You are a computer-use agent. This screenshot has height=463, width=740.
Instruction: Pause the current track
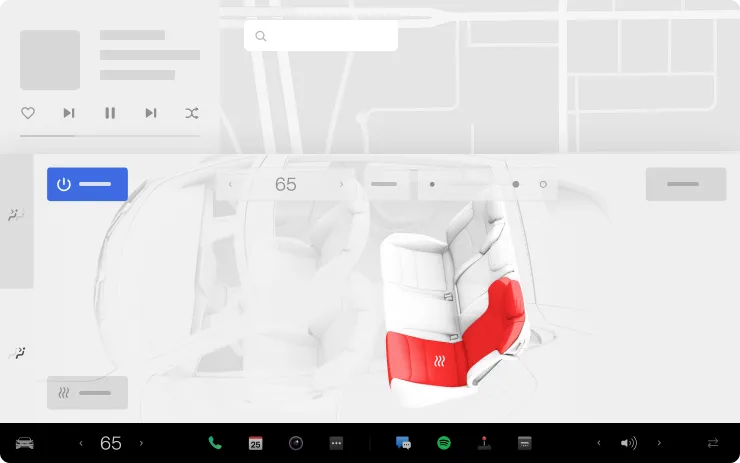click(110, 113)
